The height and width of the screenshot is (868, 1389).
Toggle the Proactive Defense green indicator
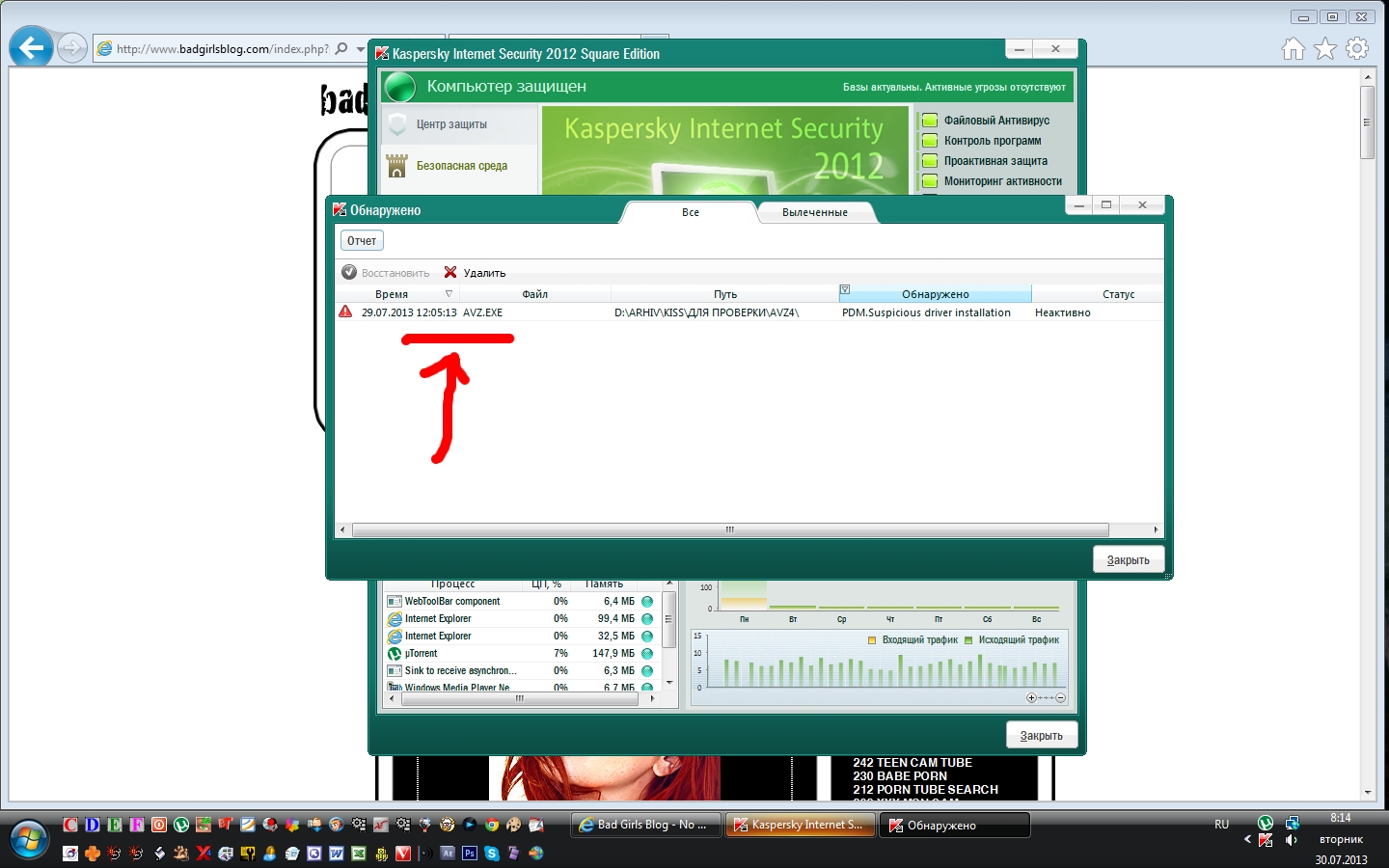tap(930, 161)
